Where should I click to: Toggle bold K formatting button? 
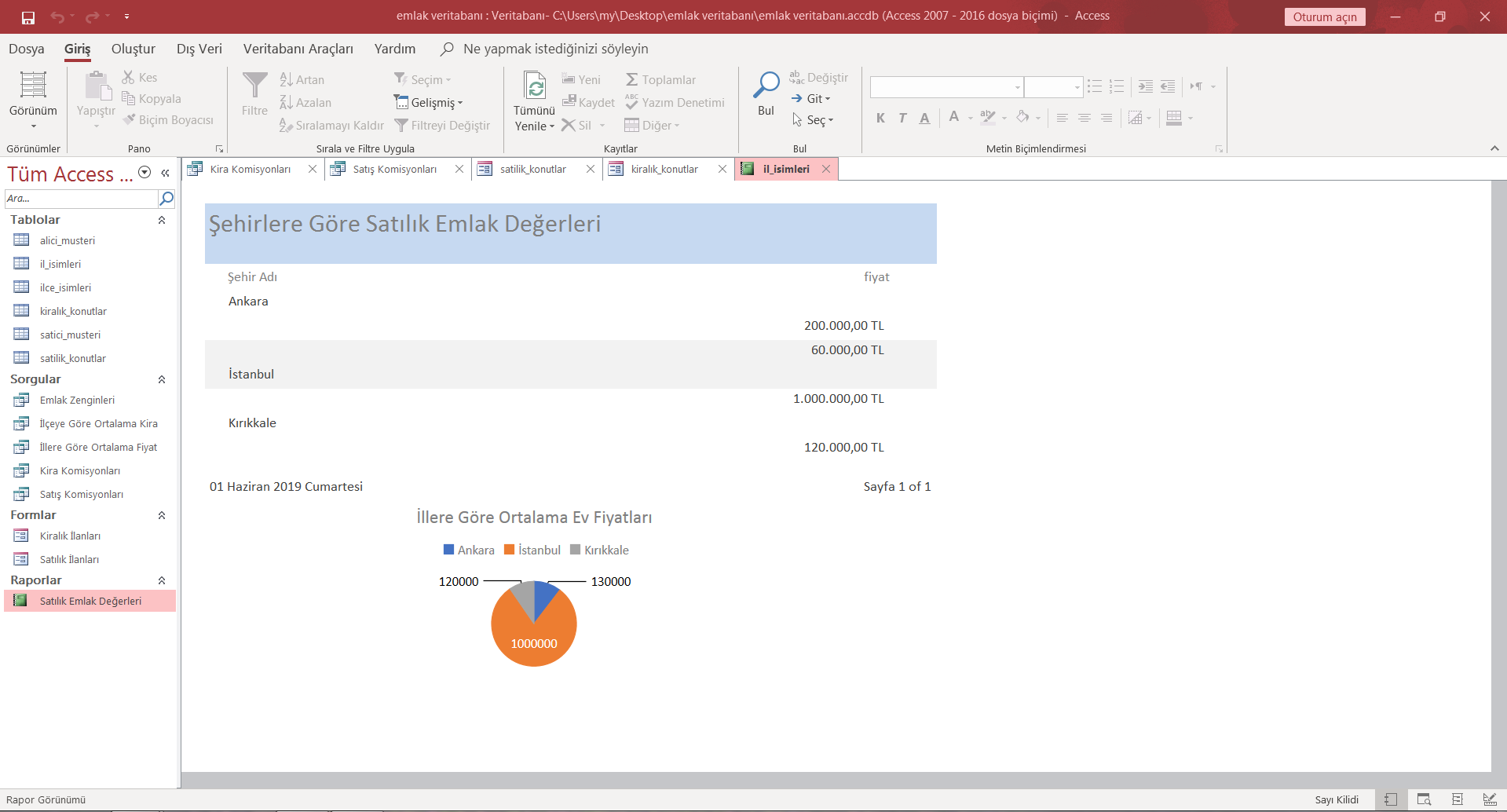pyautogui.click(x=880, y=118)
